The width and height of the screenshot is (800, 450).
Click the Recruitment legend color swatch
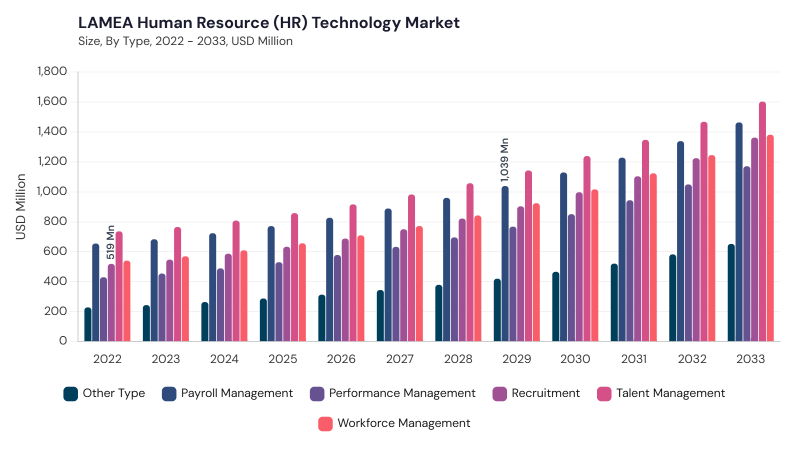tap(499, 394)
